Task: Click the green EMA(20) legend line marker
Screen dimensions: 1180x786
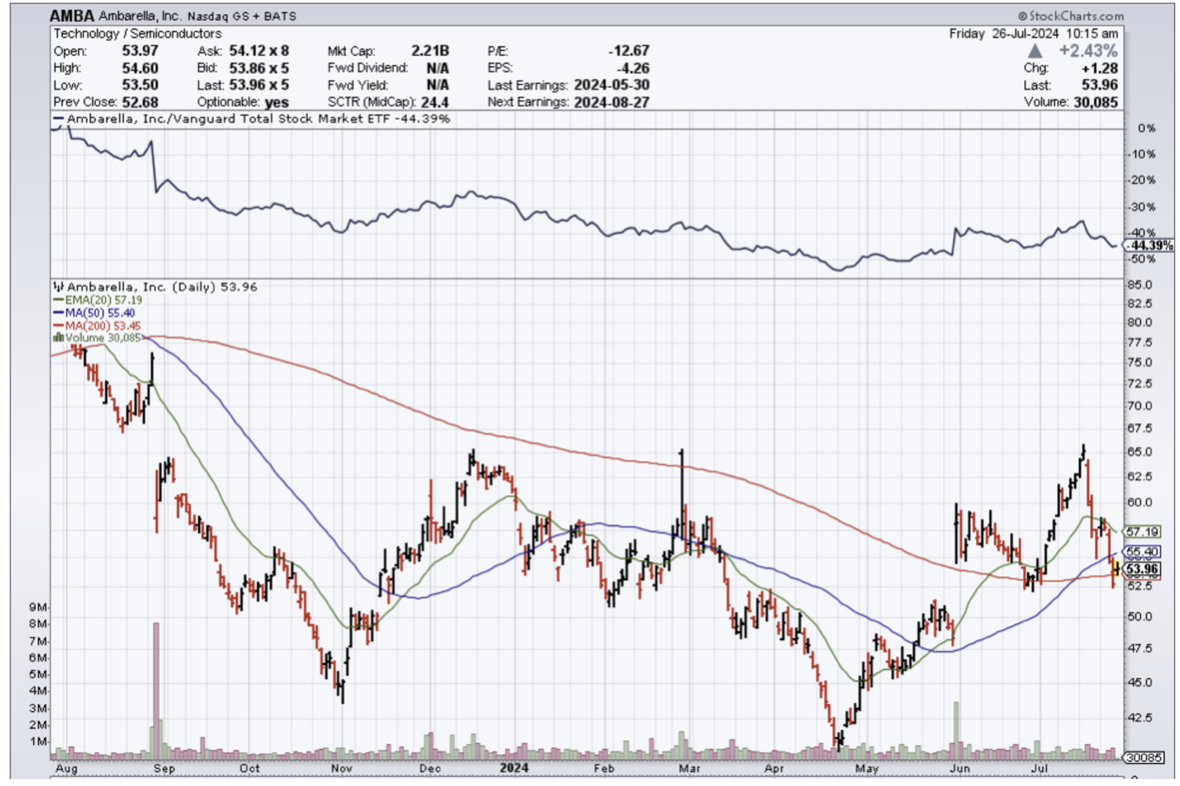Action: coord(56,299)
